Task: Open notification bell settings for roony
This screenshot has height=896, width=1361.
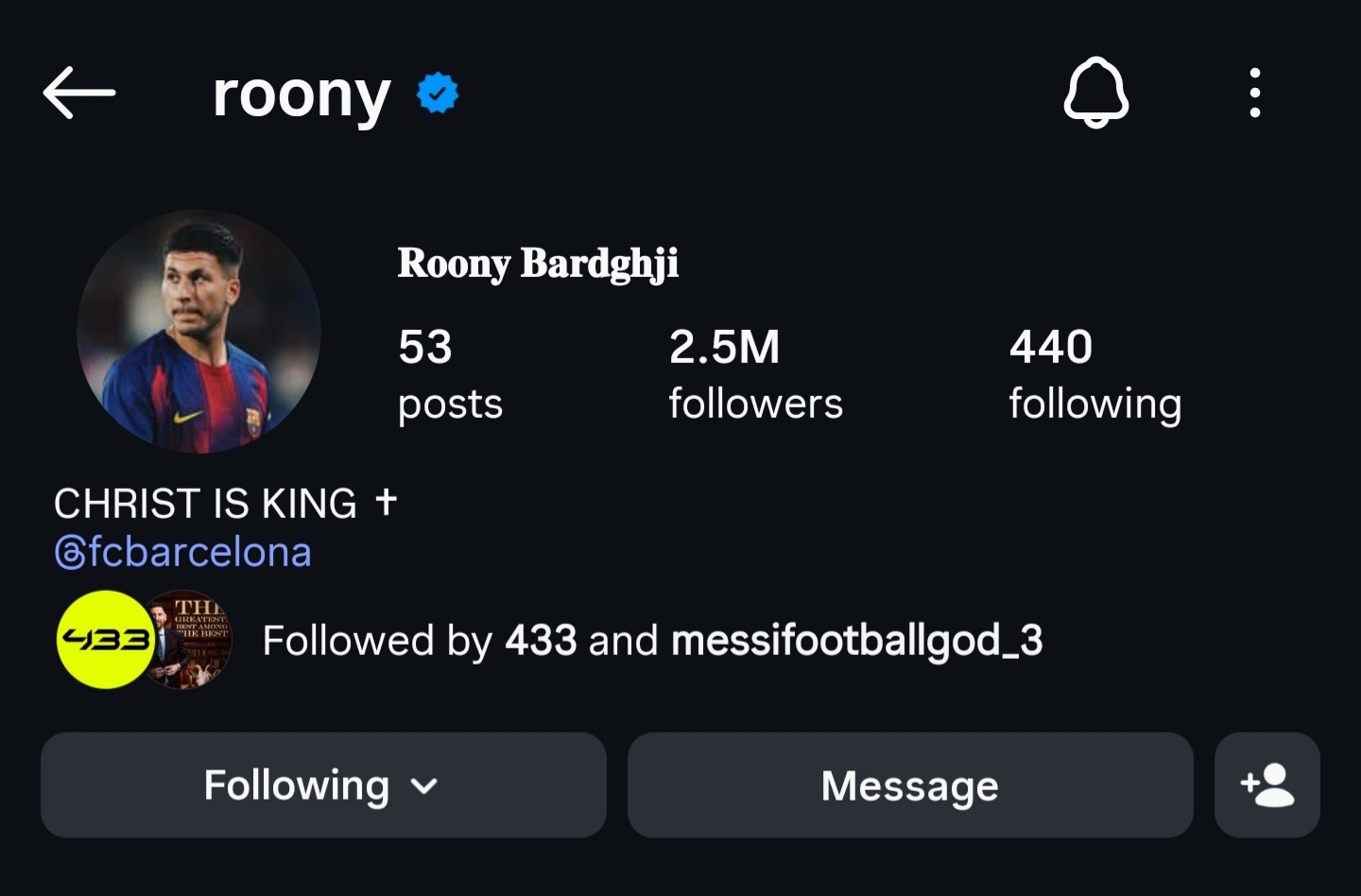Action: 1095,93
